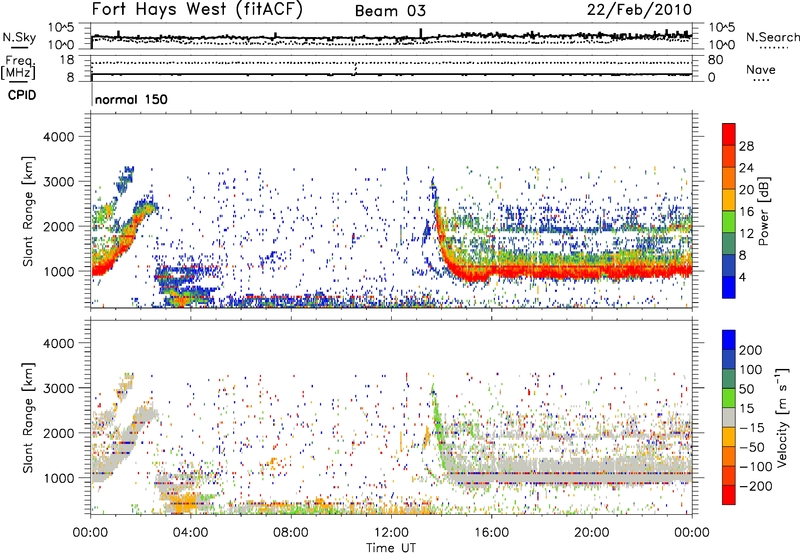The image size is (800, 554).
Task: Click the 'CPID' row label
Action: 22,95
